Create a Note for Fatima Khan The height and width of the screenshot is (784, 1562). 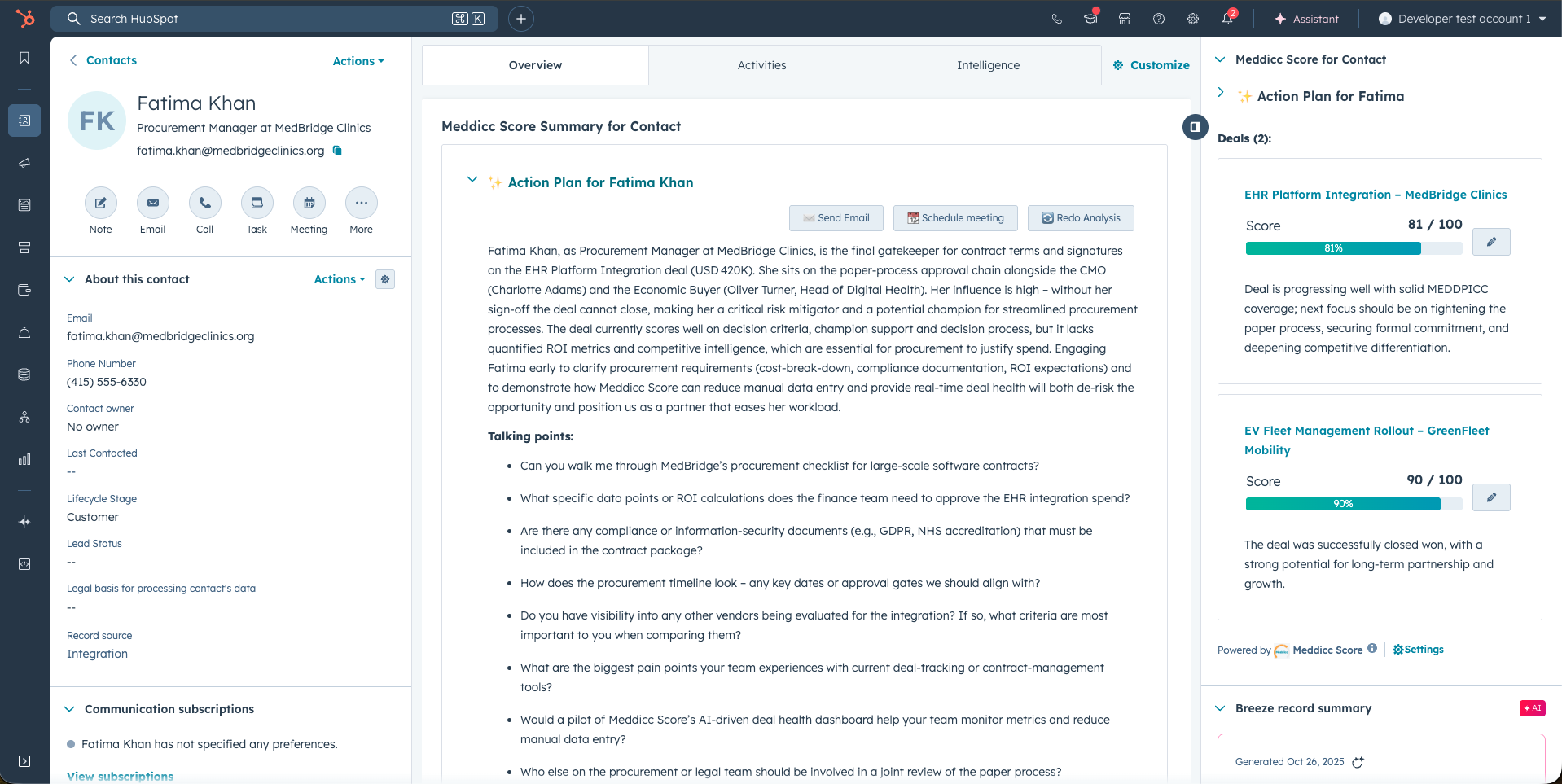coord(101,204)
